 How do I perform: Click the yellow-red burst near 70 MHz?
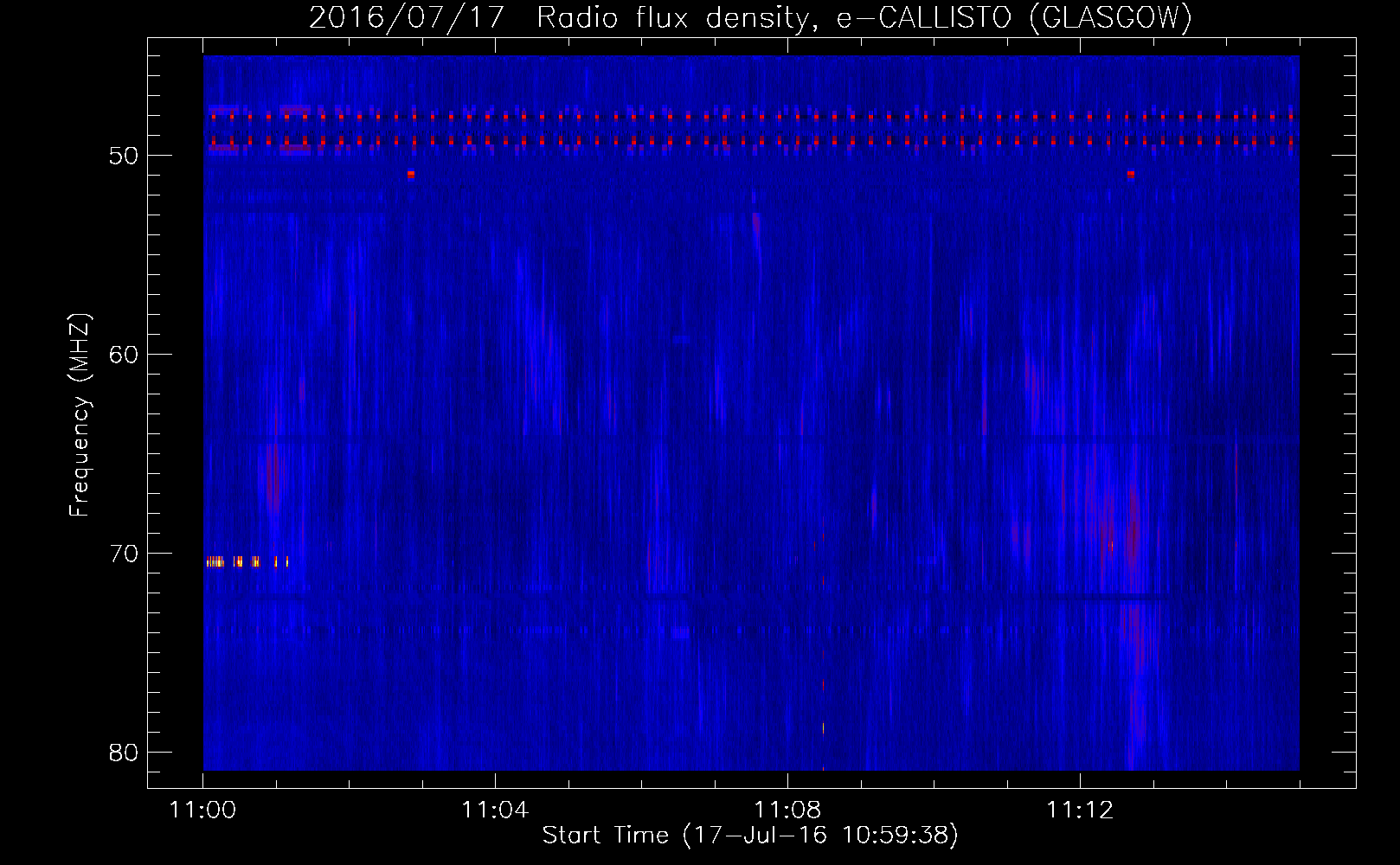click(x=247, y=562)
